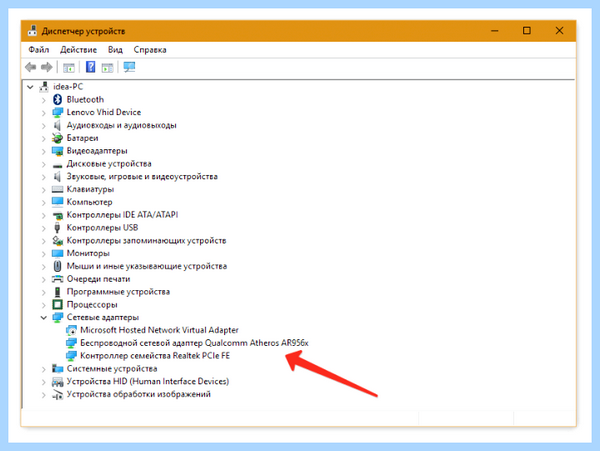
Task: Expand the Процессоры category arrow
Action: [x=44, y=305]
